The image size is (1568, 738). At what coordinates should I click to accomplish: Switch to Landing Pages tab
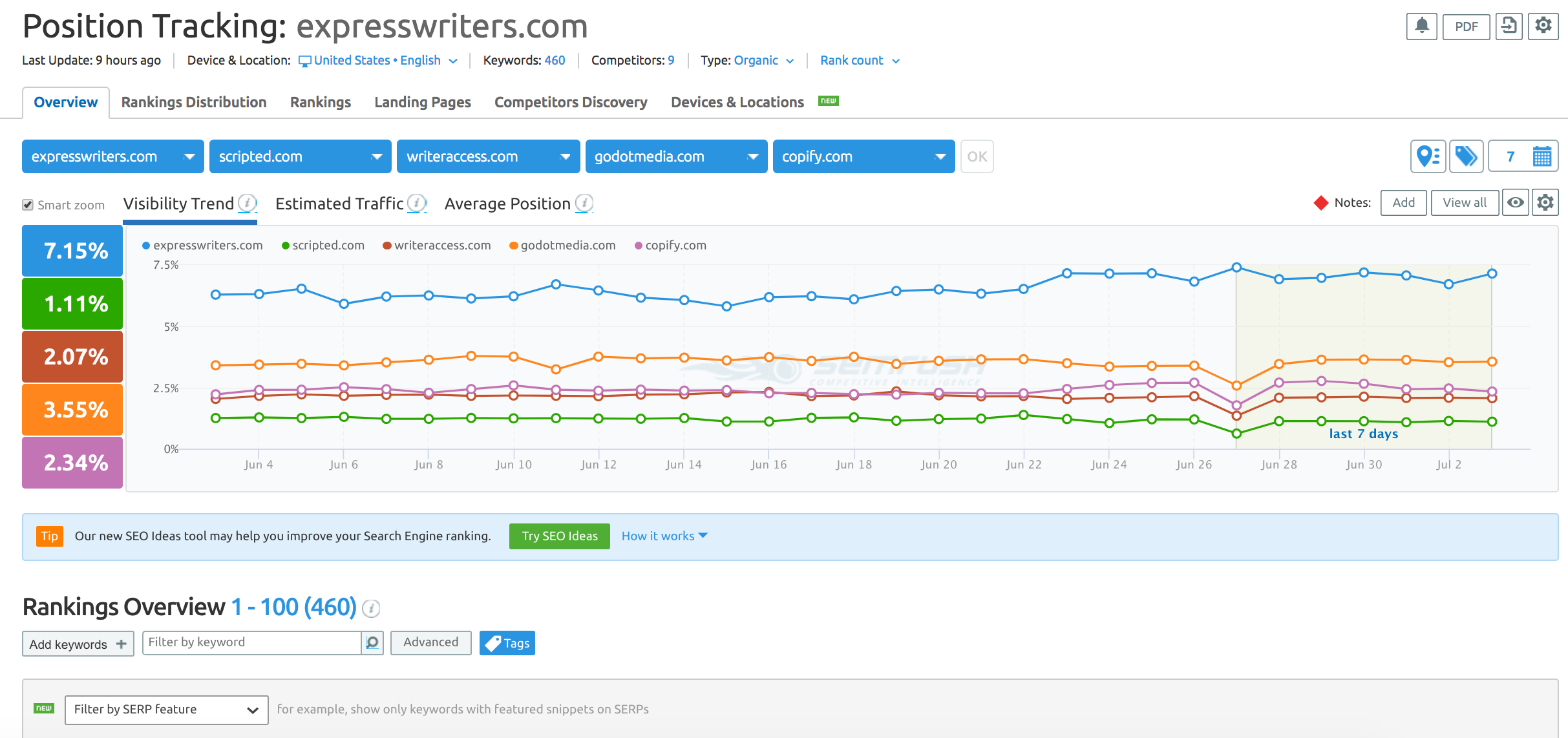tap(423, 102)
